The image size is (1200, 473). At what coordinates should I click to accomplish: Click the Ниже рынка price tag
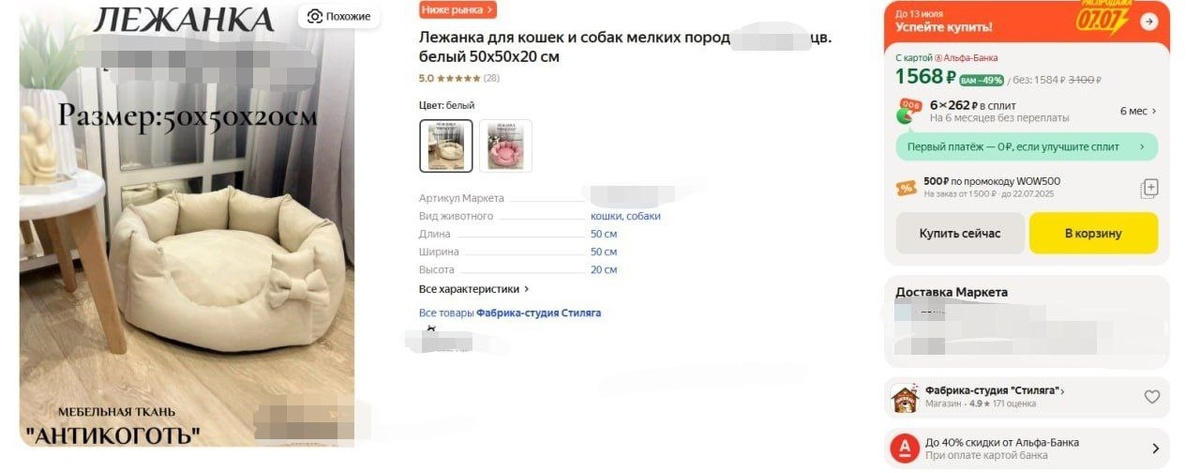[458, 10]
